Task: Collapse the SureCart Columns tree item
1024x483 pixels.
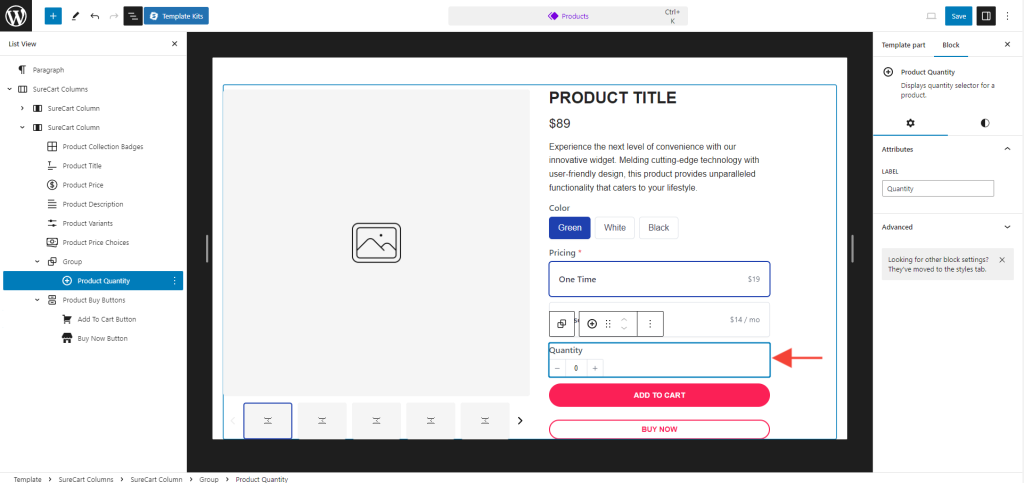Action: (x=9, y=89)
